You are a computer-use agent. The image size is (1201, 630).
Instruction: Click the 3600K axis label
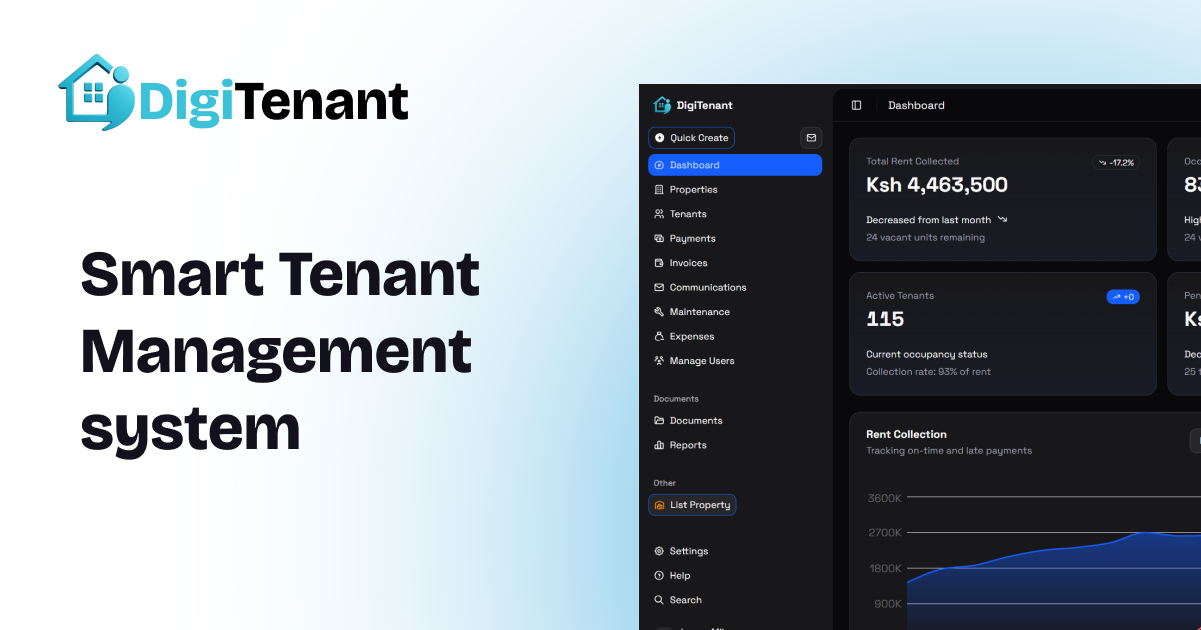tap(885, 498)
